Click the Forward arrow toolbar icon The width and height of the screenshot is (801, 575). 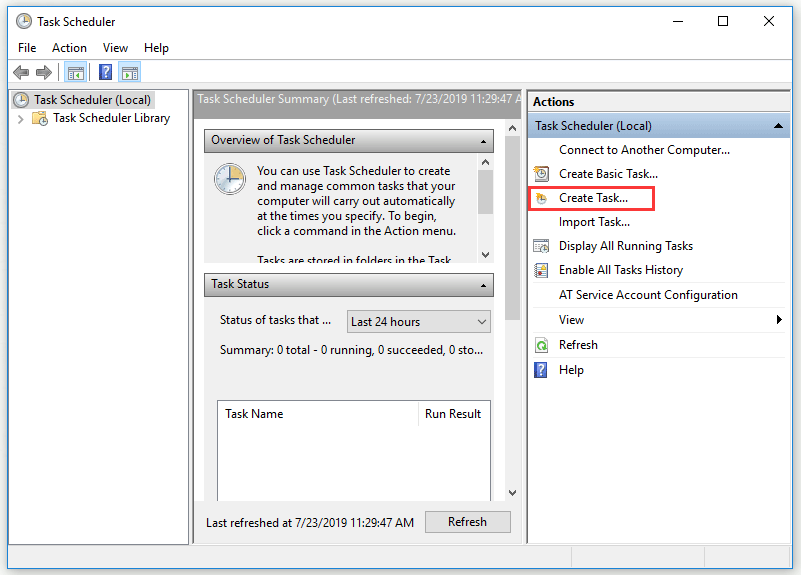[x=44, y=73]
